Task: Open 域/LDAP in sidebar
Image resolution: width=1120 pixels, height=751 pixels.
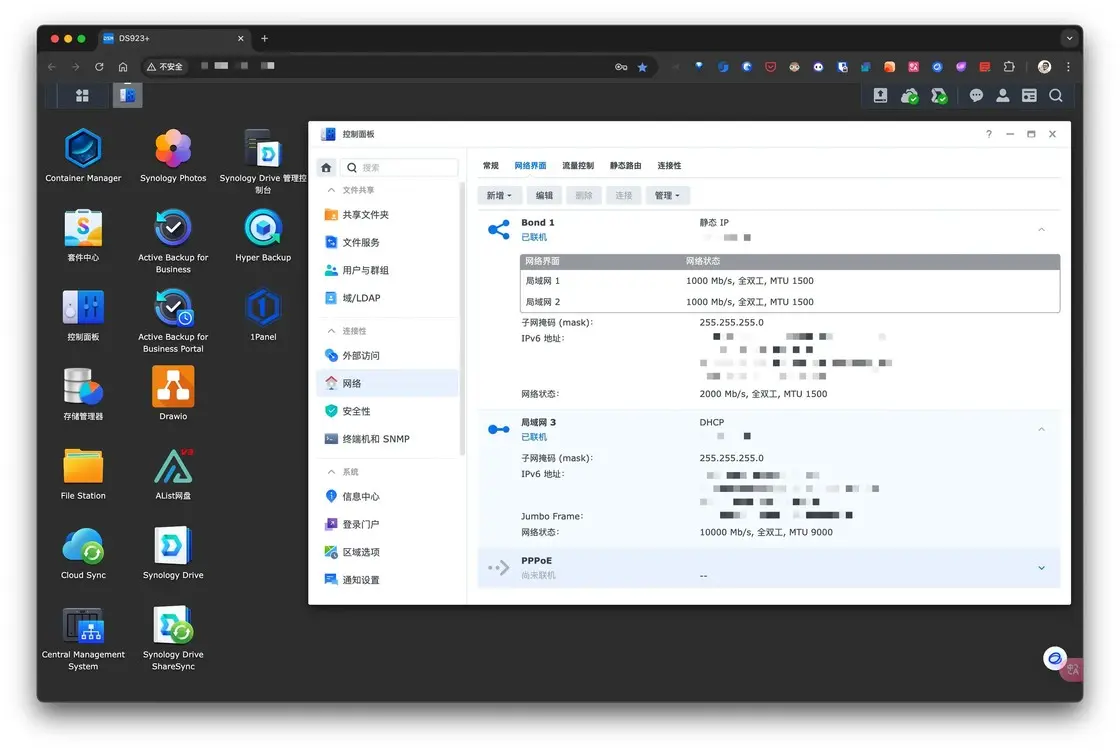Action: click(x=387, y=298)
